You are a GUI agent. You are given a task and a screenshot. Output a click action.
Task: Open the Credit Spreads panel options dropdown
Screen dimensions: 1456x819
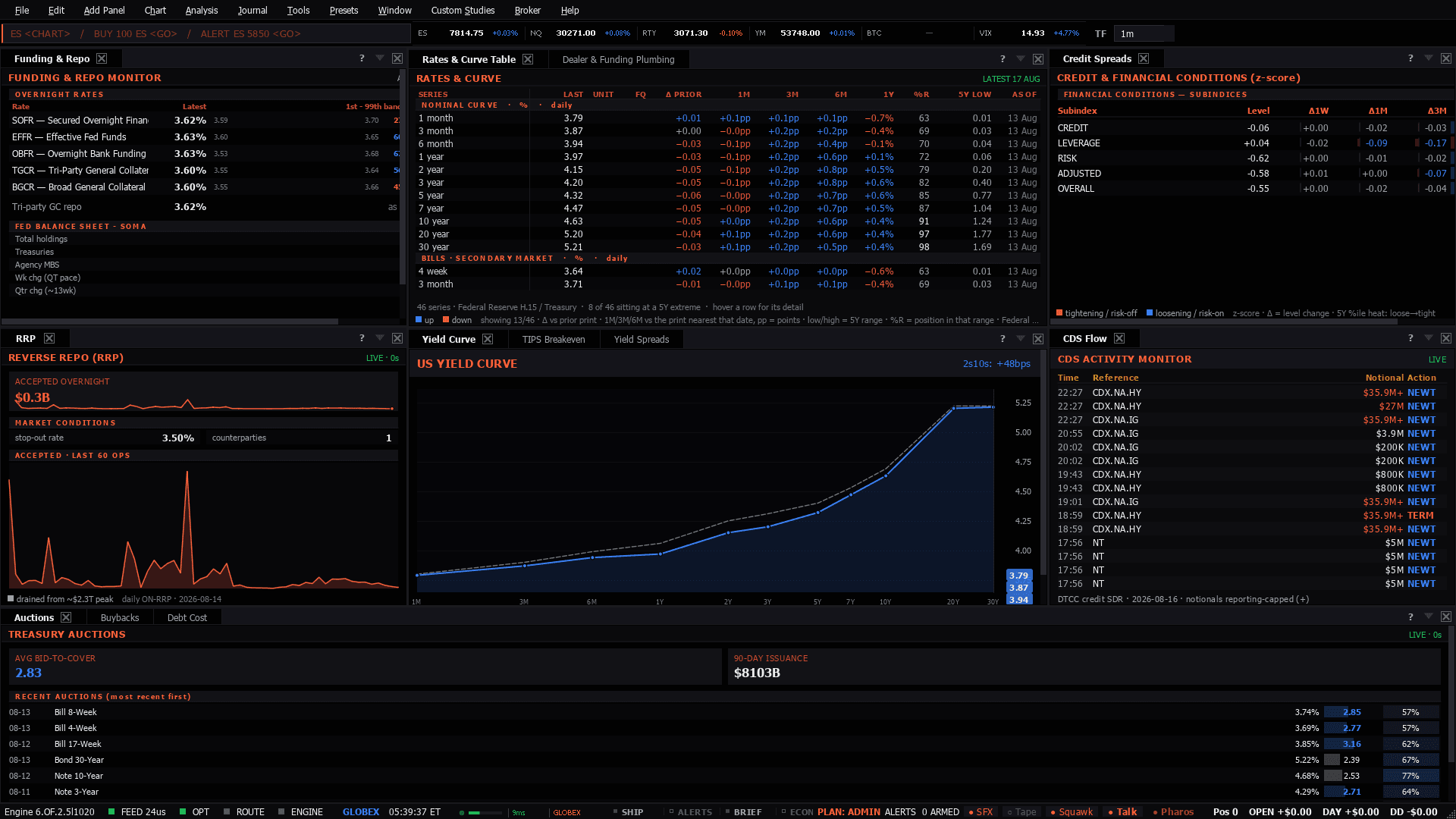point(1429,58)
